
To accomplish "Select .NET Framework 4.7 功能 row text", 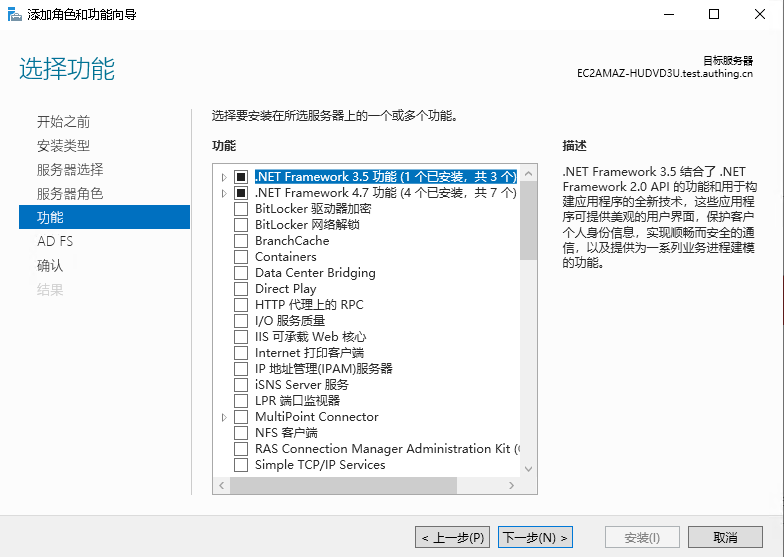I will 386,193.
